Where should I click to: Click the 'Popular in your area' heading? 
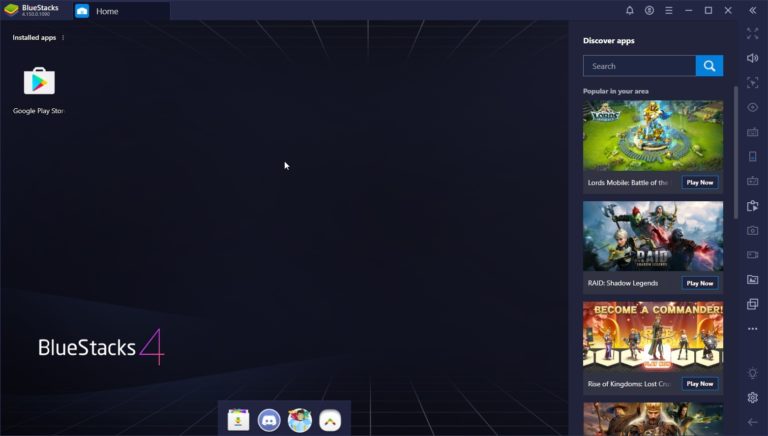616,91
